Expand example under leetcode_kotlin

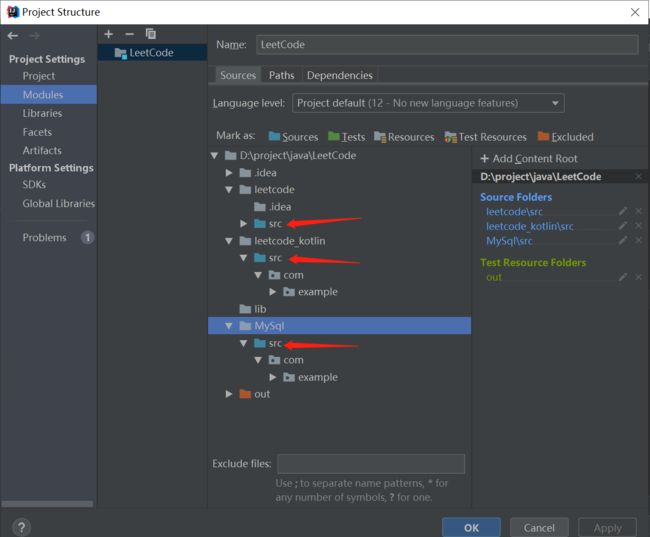tap(272, 292)
